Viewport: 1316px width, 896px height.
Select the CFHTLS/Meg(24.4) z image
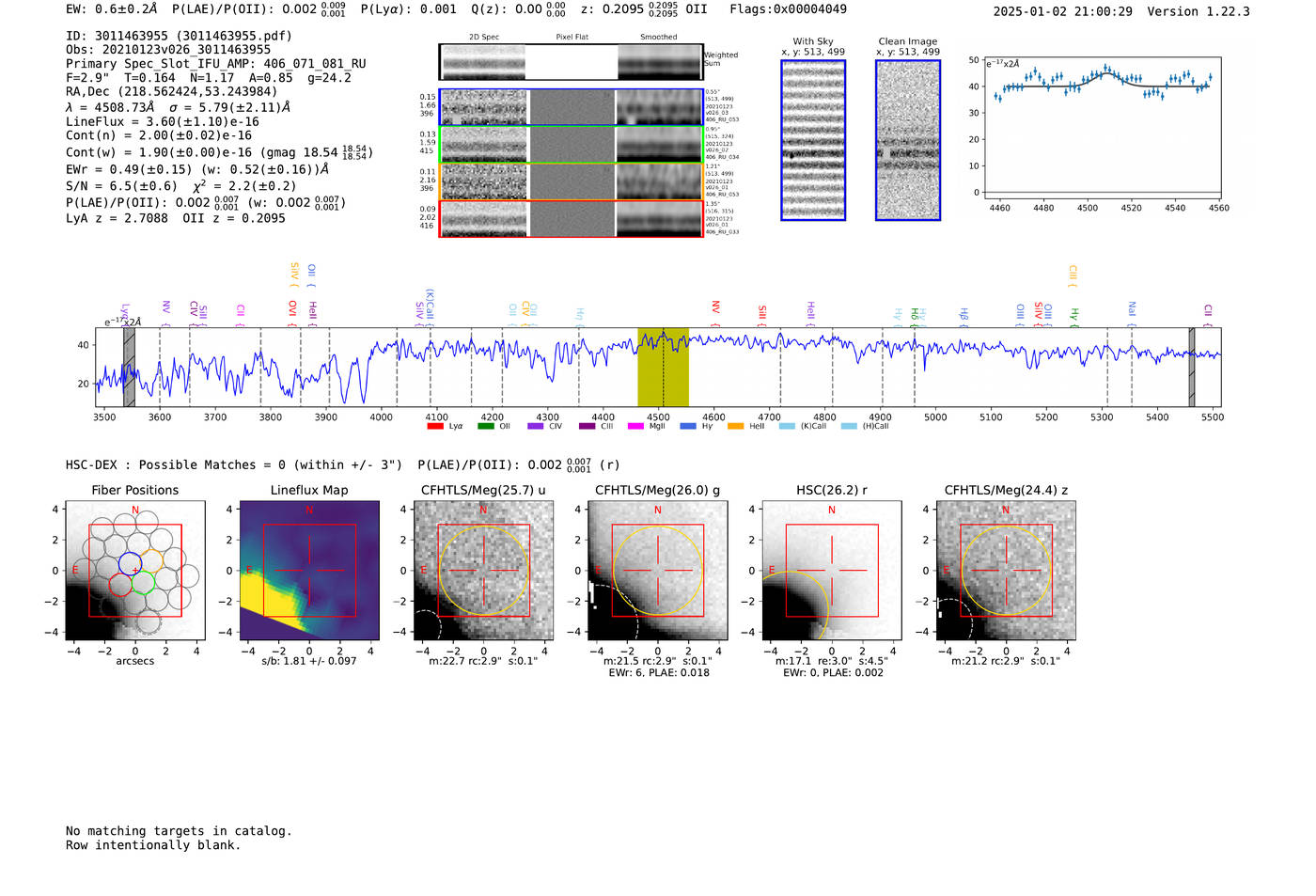click(1006, 571)
